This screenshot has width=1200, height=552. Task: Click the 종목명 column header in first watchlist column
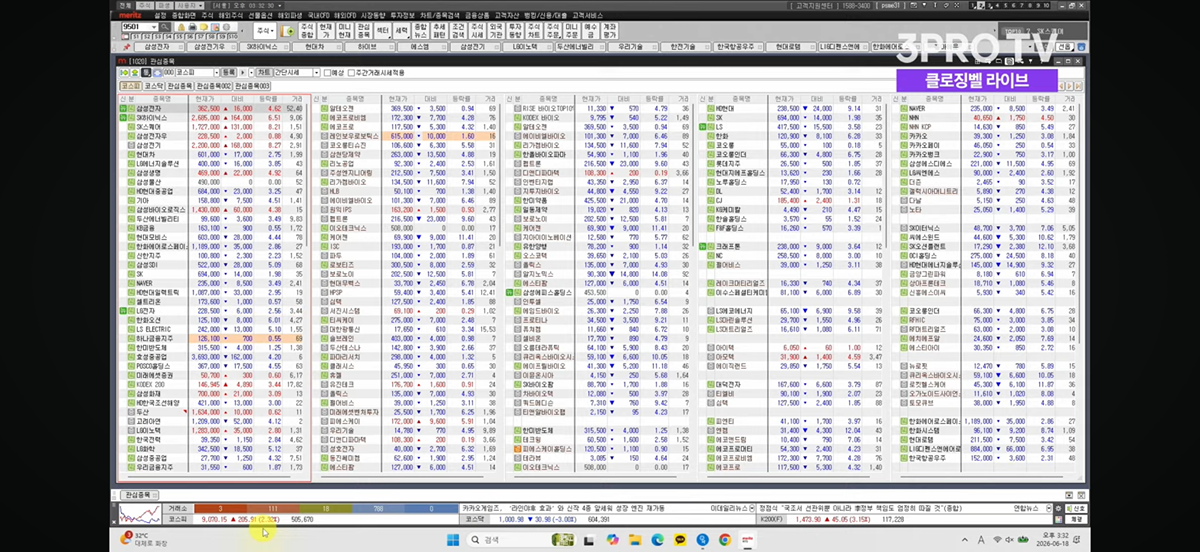point(161,99)
